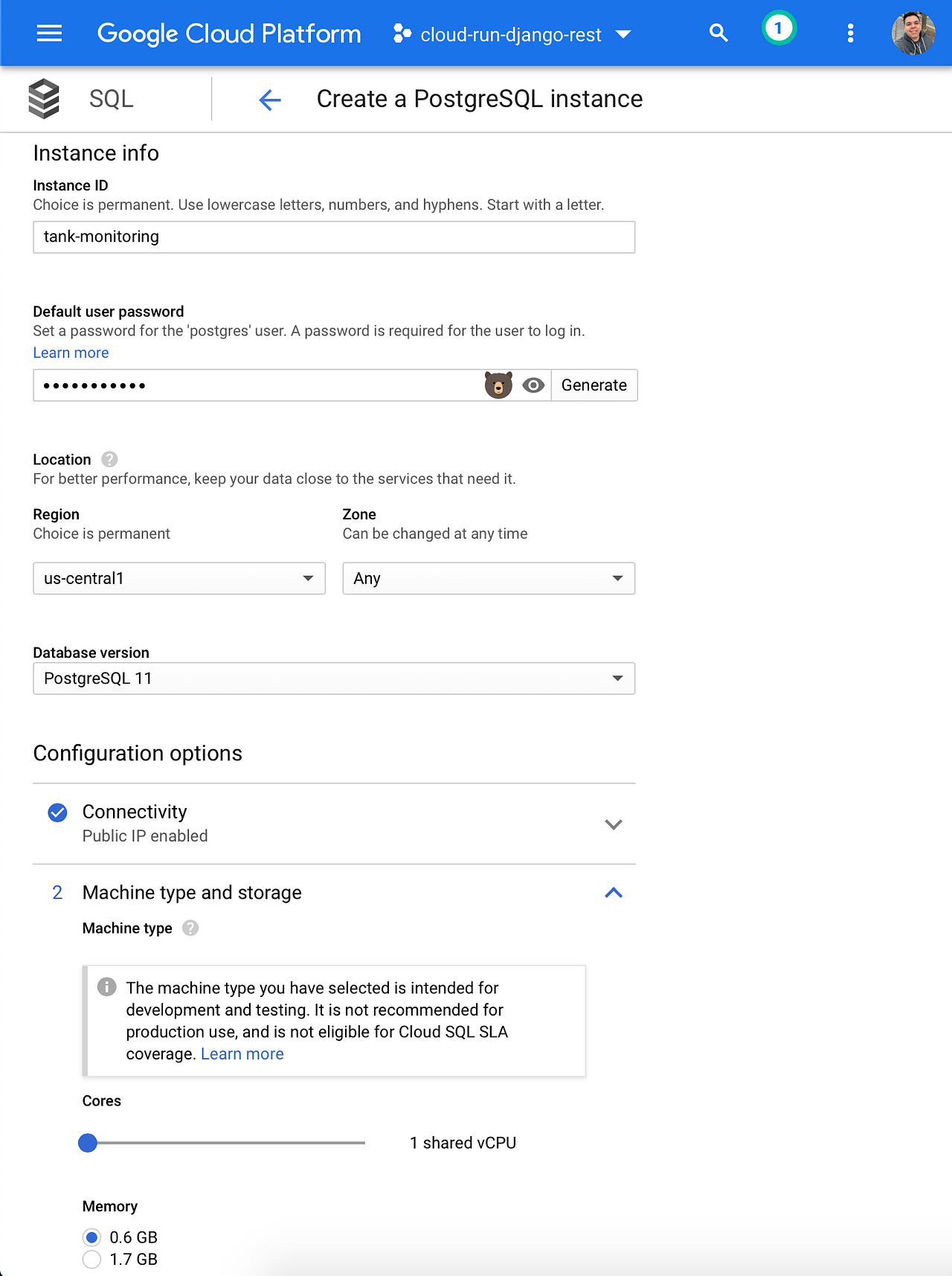Image resolution: width=952 pixels, height=1276 pixels.
Task: Click the search magnifier icon
Action: click(718, 33)
